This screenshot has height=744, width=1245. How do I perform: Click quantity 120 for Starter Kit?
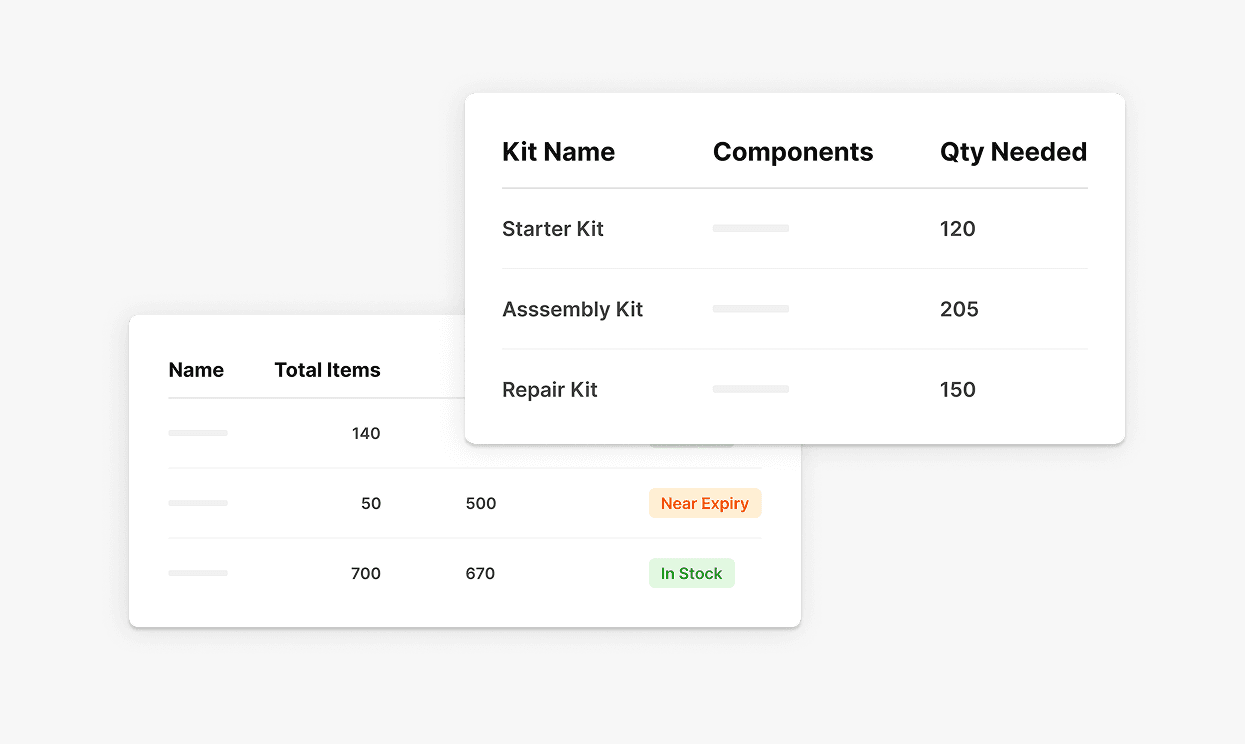tap(958, 229)
